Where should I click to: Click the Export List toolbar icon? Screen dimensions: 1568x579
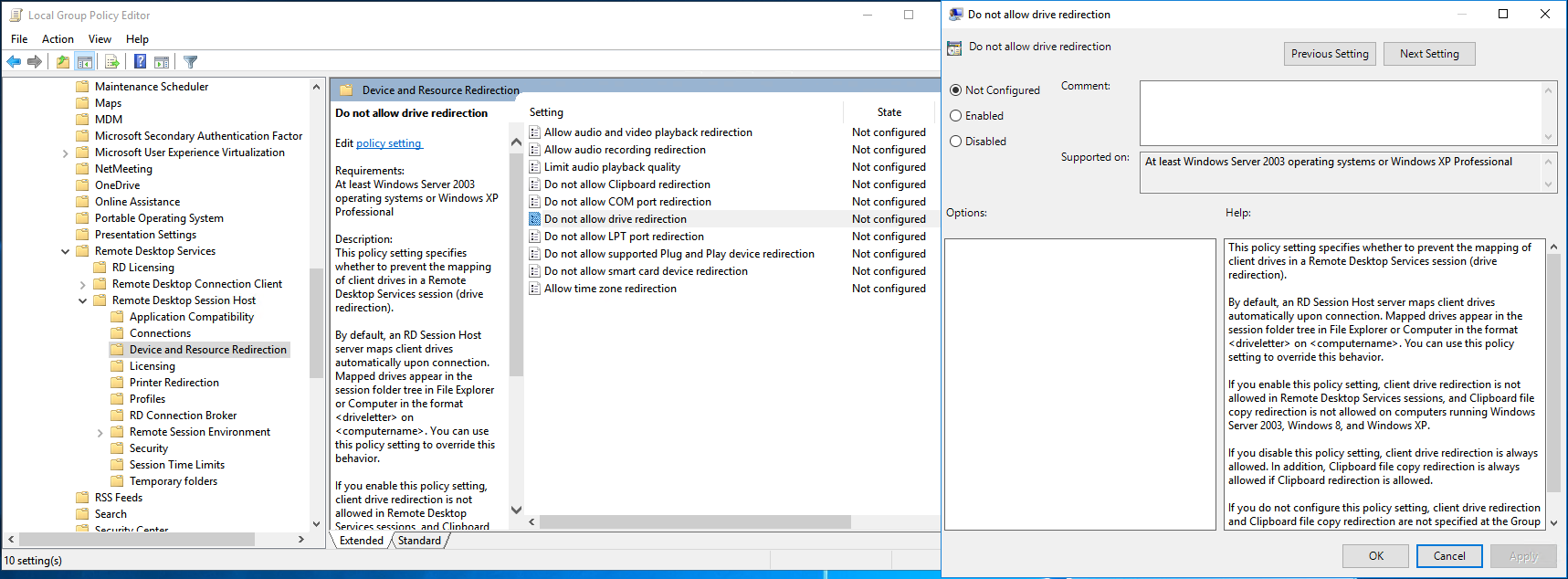coord(112,62)
